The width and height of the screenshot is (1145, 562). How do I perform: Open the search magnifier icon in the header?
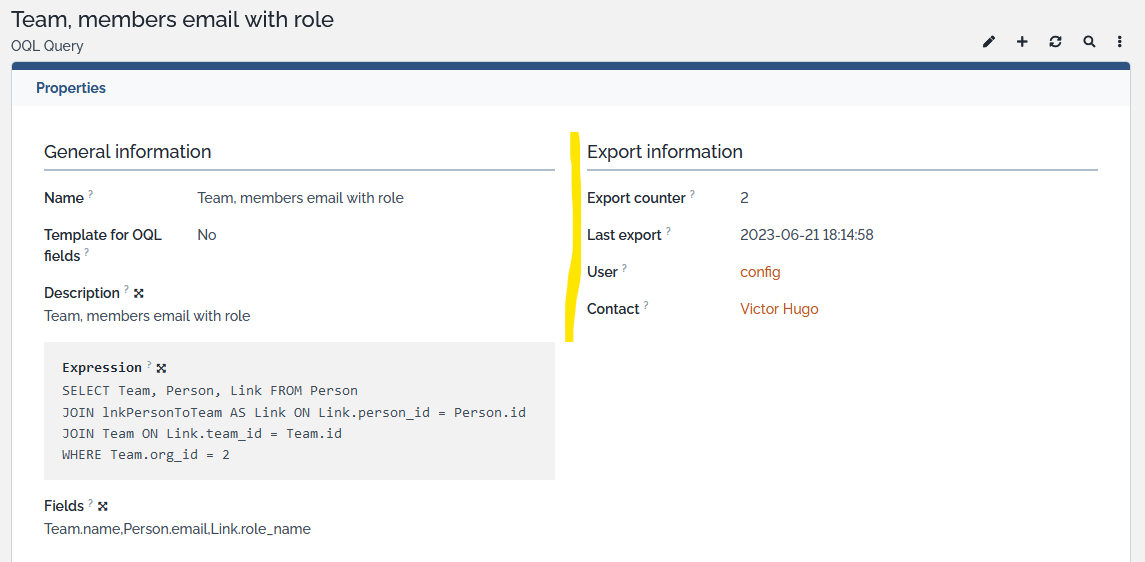click(x=1089, y=42)
